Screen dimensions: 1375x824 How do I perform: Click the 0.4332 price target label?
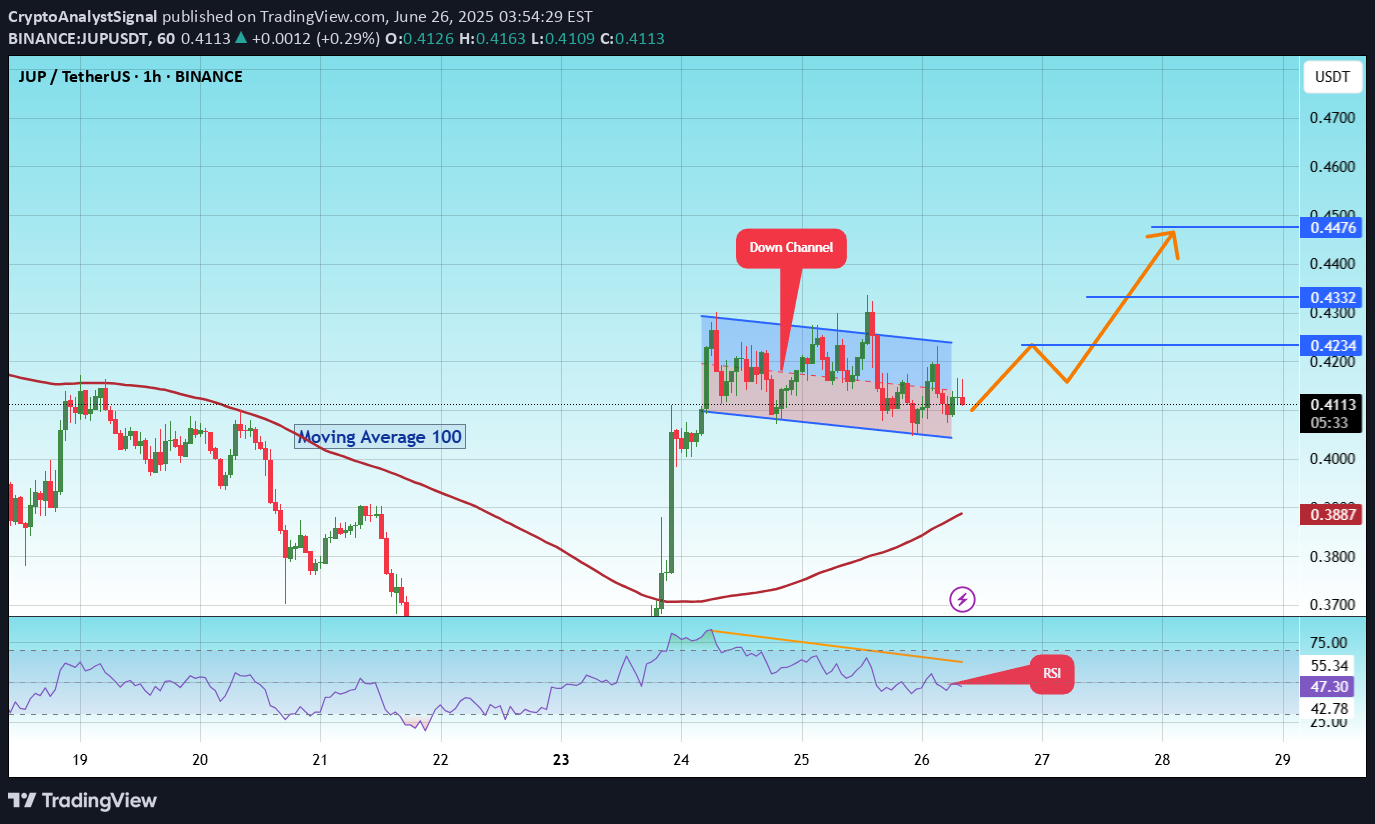tap(1332, 298)
